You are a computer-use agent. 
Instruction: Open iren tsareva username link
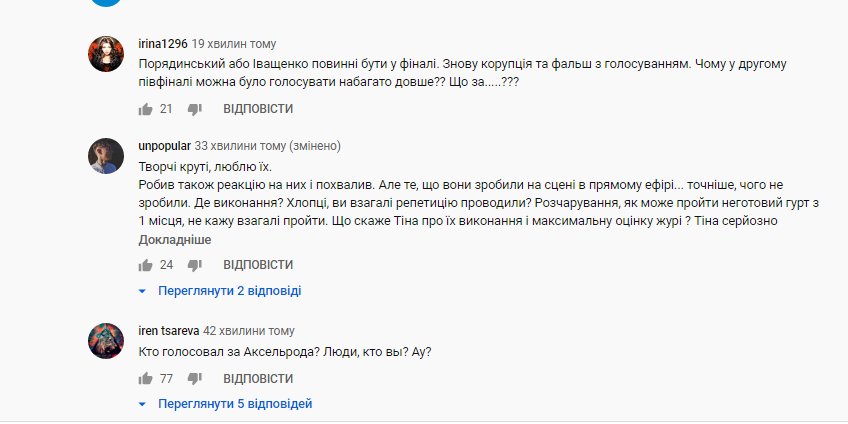coord(167,330)
